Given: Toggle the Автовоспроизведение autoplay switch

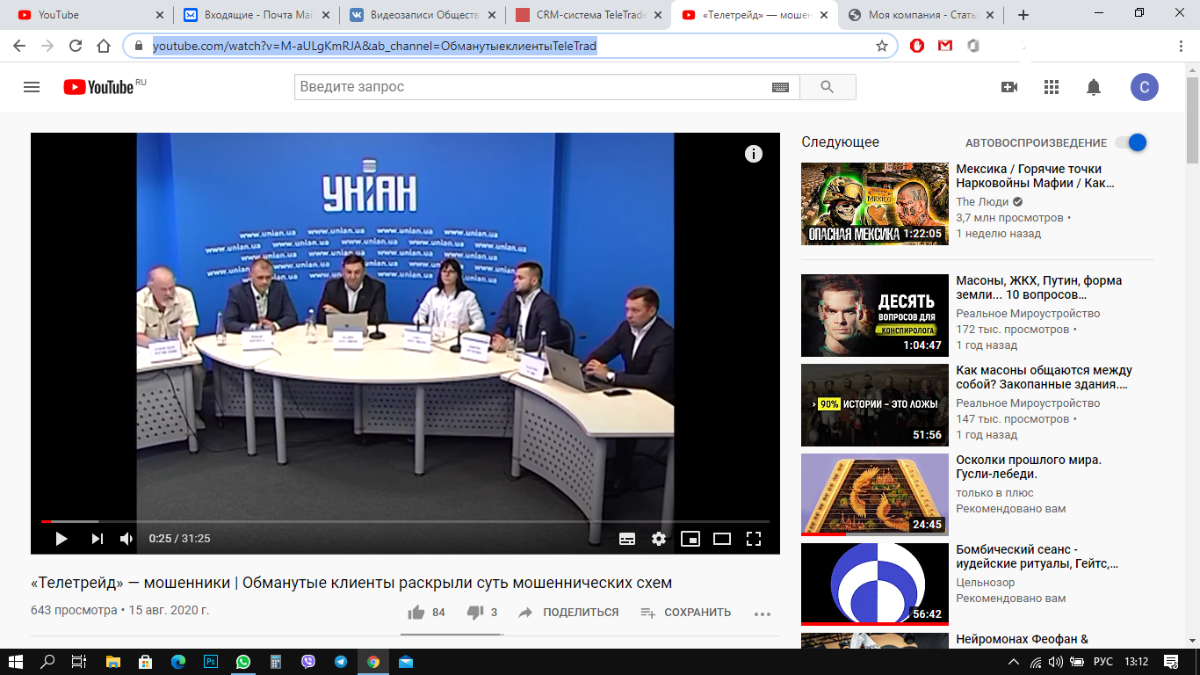Looking at the screenshot, I should [x=1131, y=142].
